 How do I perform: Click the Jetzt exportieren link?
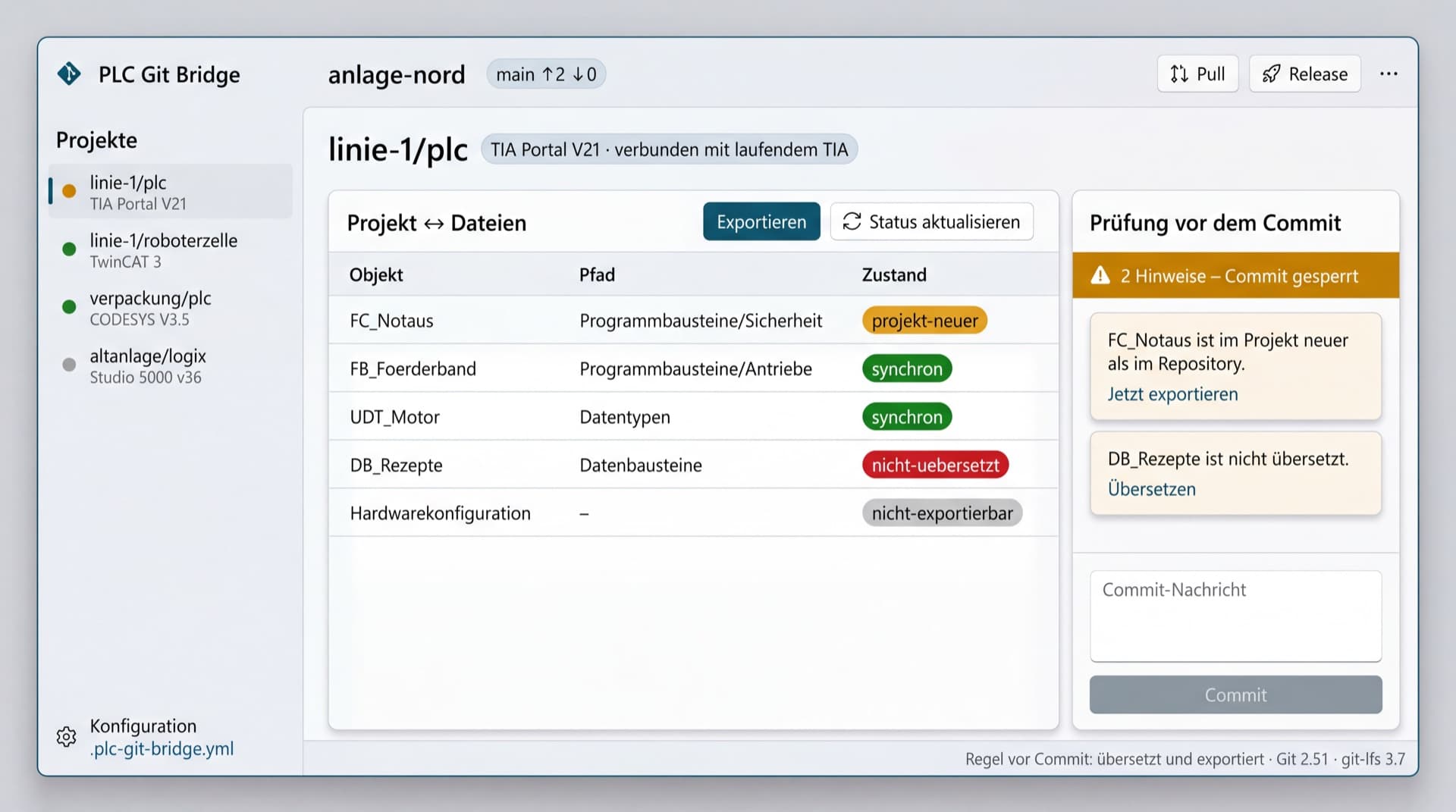(1172, 394)
